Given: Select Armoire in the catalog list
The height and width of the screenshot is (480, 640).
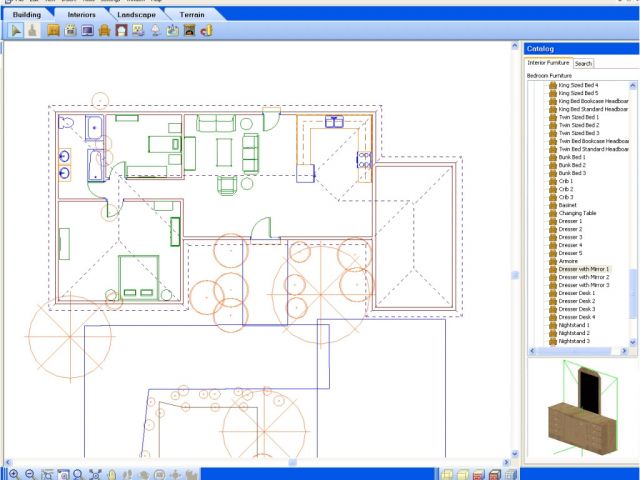Looking at the screenshot, I should [x=568, y=261].
